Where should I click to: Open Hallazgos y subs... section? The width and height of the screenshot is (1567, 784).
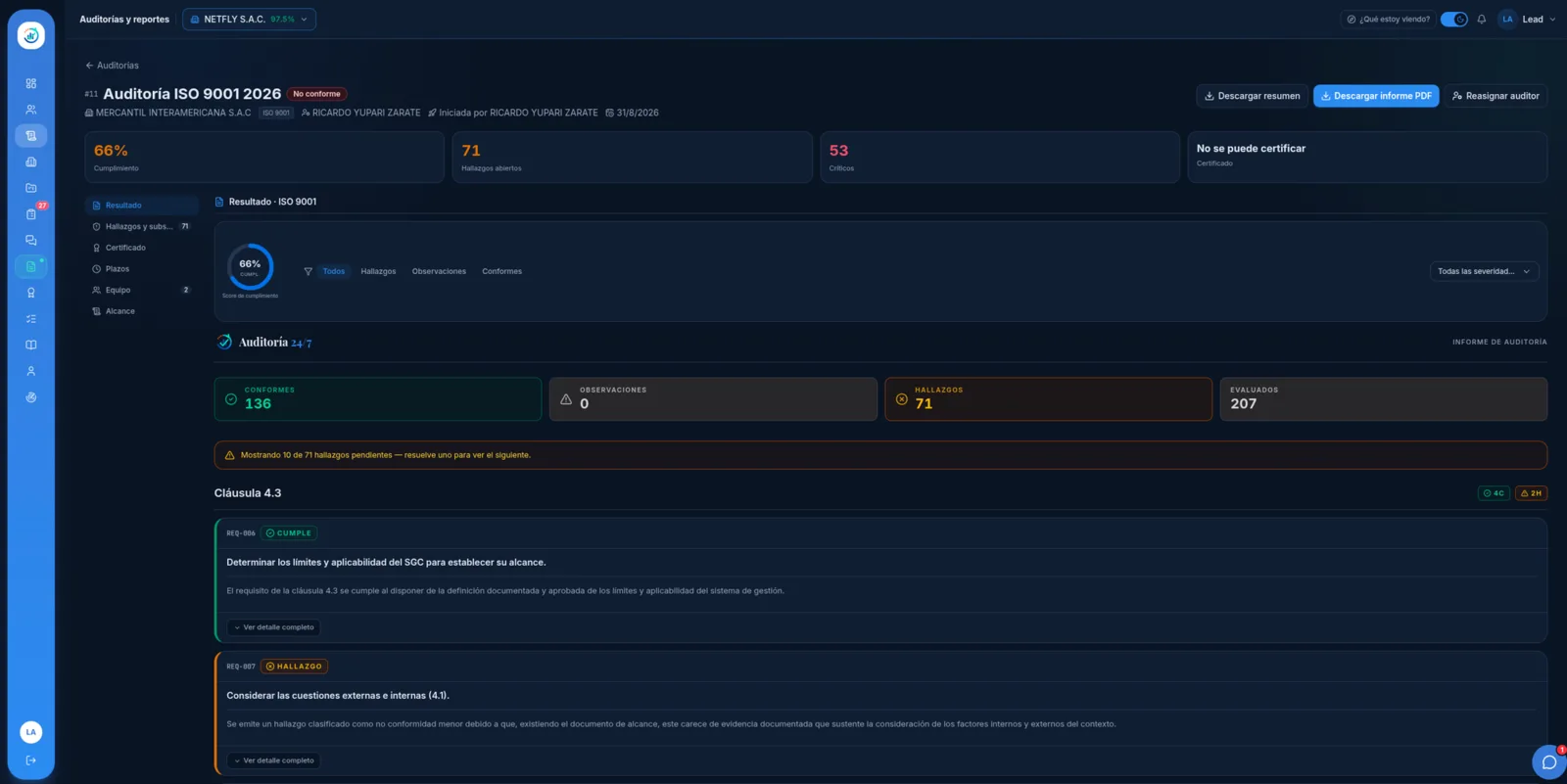[141, 226]
